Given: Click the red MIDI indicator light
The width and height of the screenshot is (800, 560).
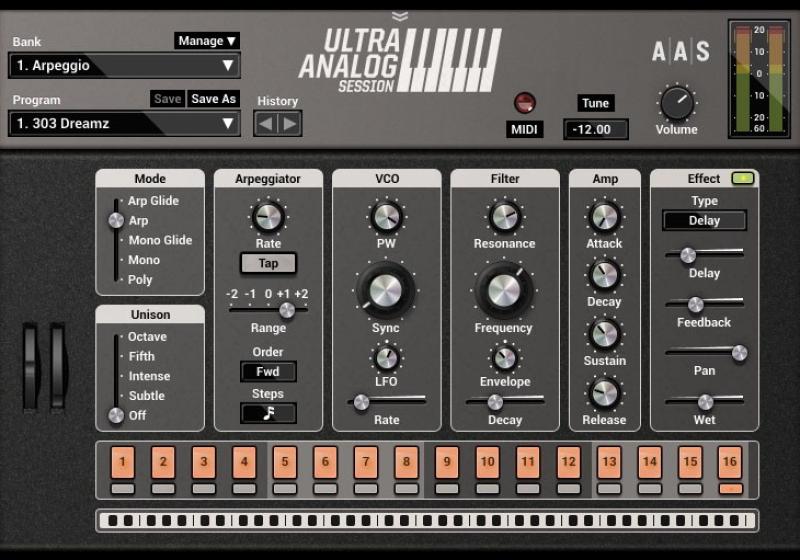Looking at the screenshot, I should point(524,103).
